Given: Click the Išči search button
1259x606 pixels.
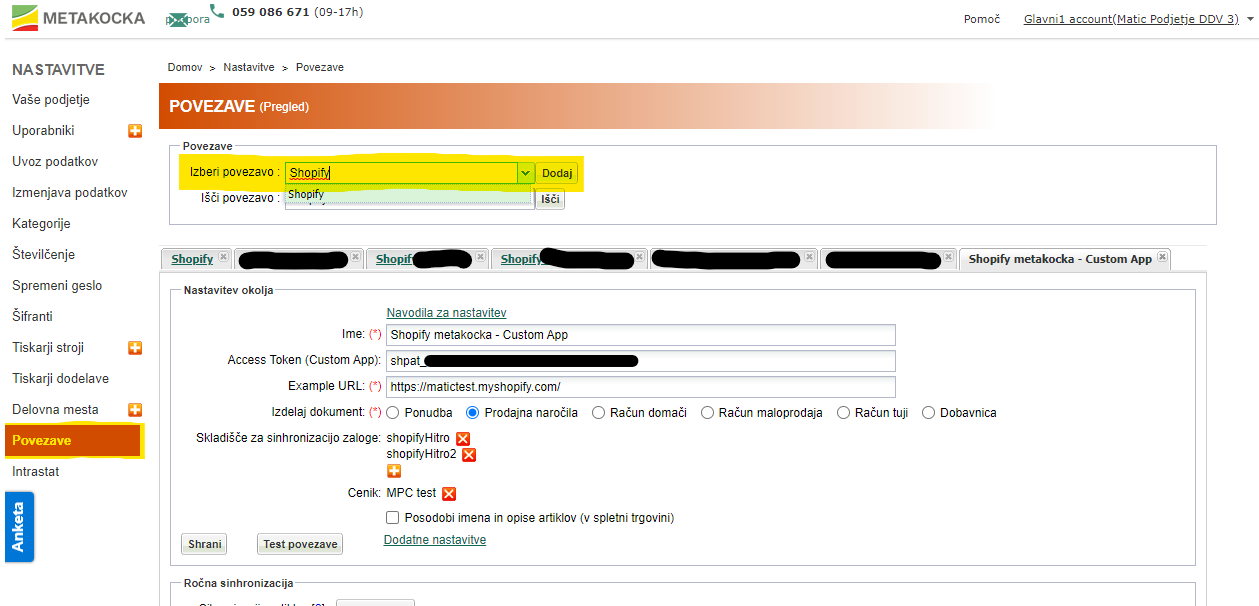Looking at the screenshot, I should [550, 199].
